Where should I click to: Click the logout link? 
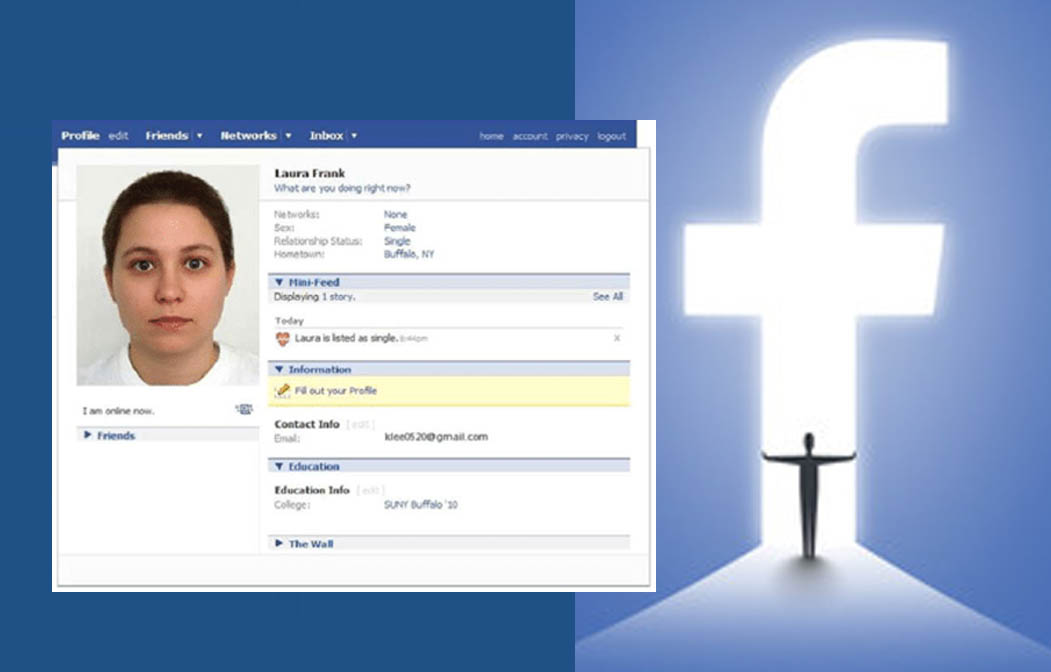pos(611,136)
